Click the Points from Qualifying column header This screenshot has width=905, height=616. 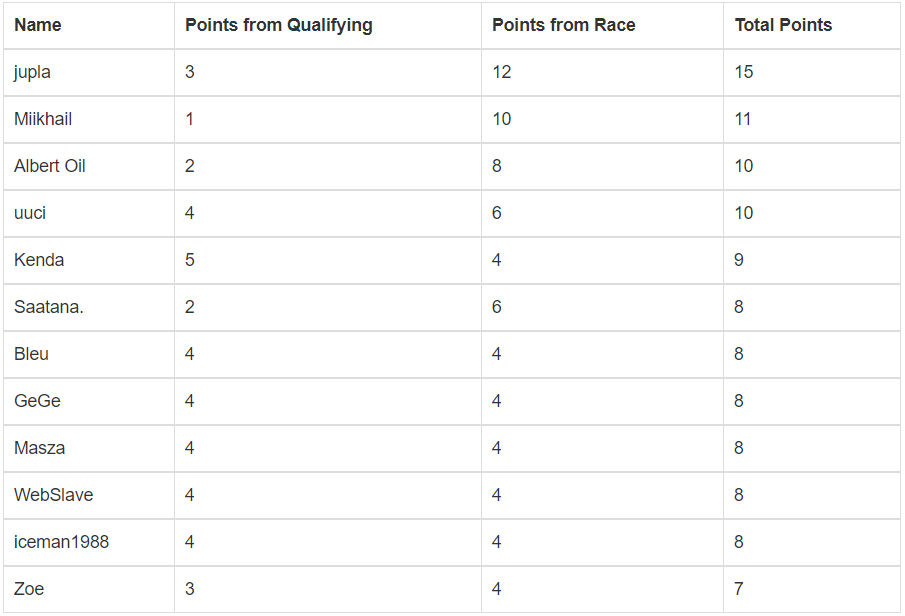[278, 25]
